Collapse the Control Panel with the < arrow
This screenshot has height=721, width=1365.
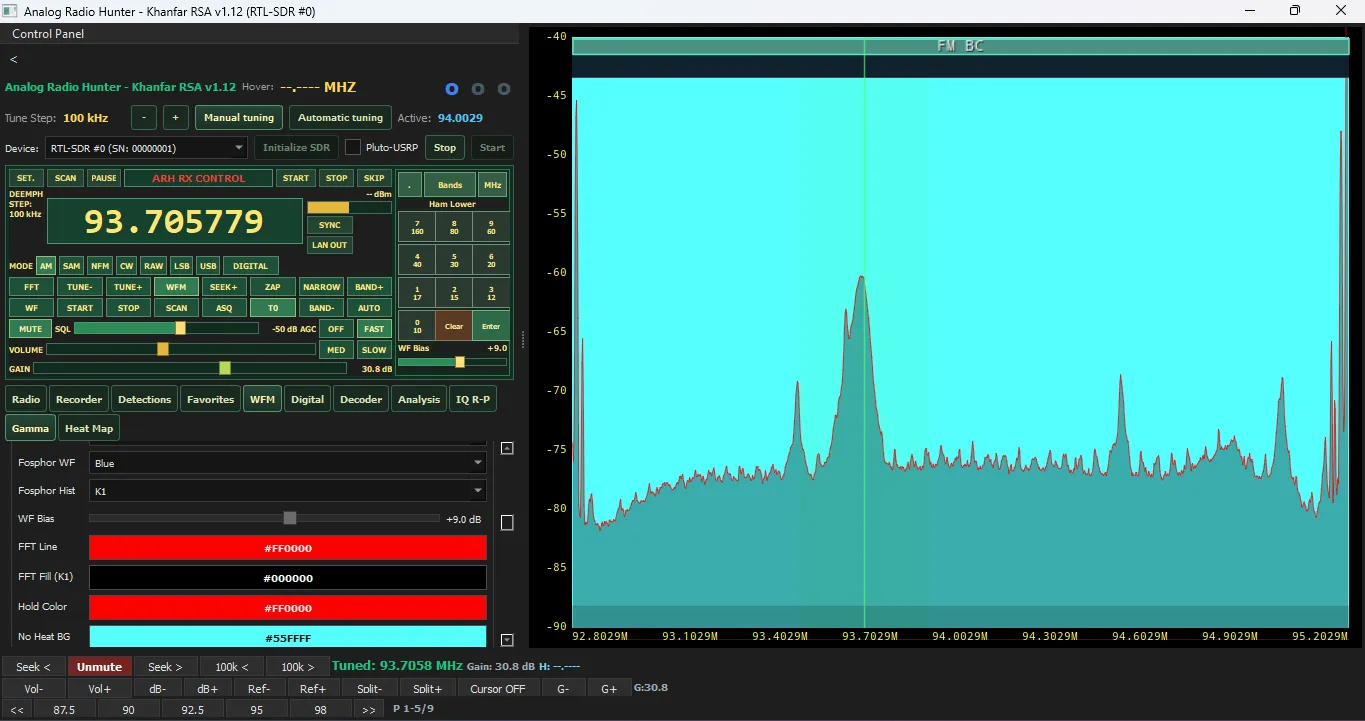point(14,59)
